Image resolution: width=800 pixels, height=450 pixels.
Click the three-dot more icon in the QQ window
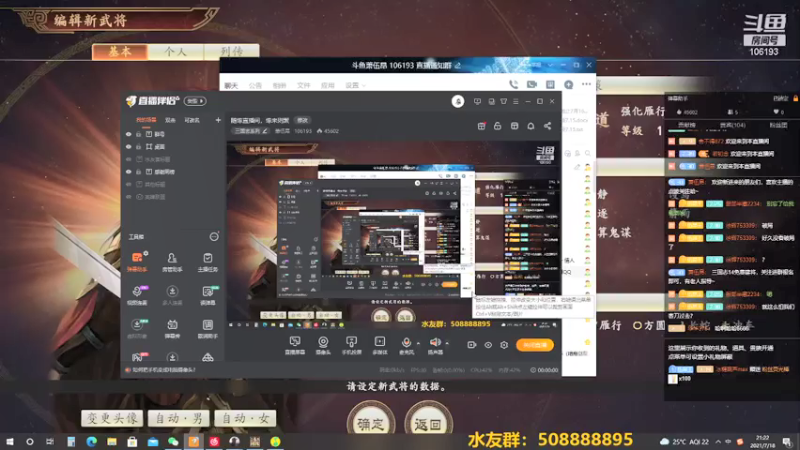[x=586, y=85]
